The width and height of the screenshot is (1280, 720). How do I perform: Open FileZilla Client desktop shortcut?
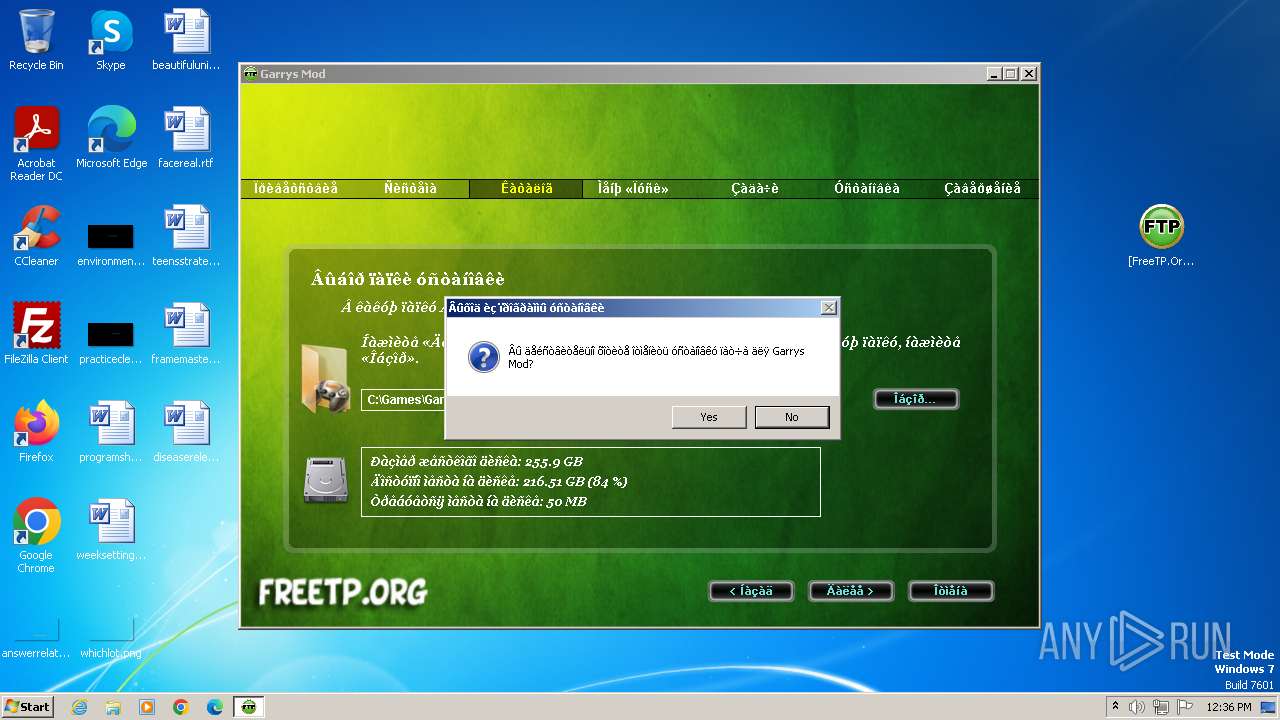36,334
